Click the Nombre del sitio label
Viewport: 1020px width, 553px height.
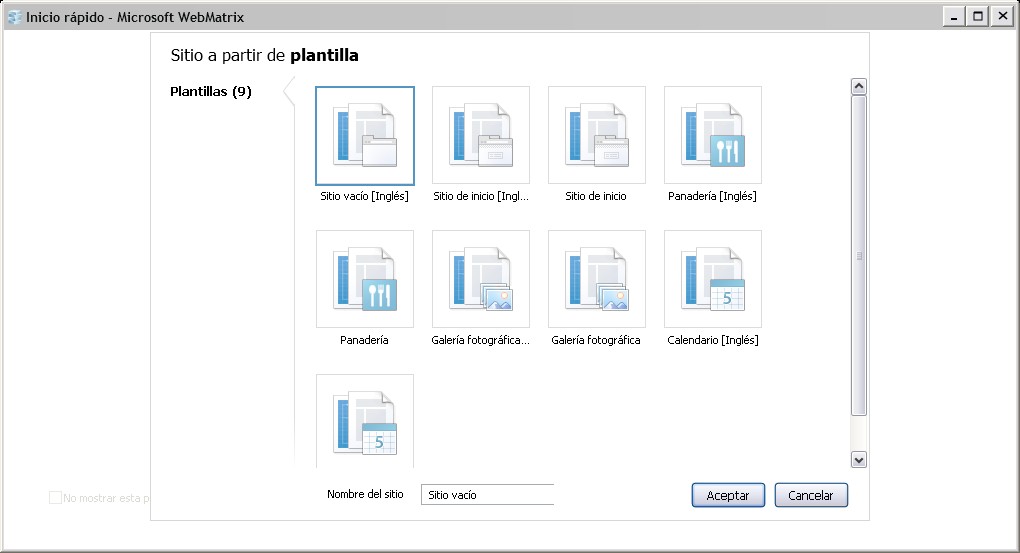pyautogui.click(x=365, y=494)
